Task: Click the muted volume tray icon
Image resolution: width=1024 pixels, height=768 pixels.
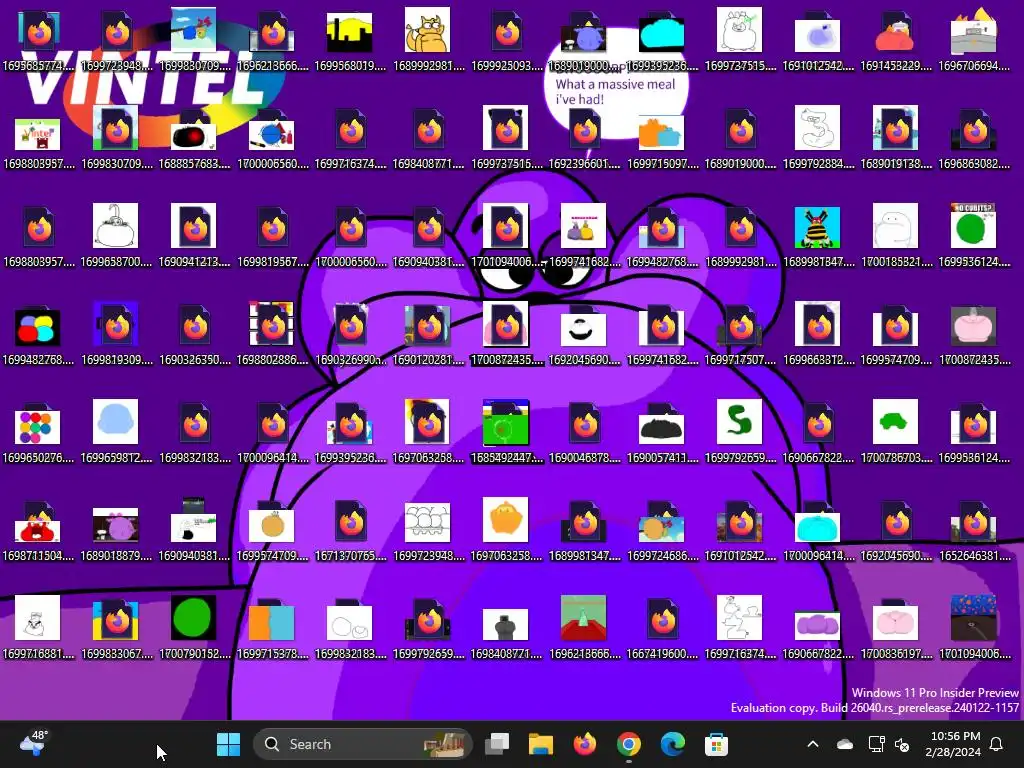Action: point(902,744)
